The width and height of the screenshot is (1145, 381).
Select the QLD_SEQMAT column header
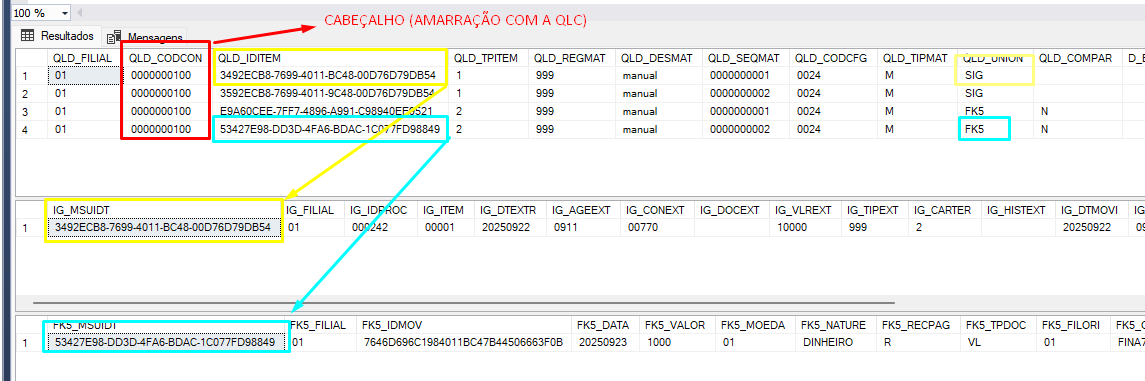pos(746,58)
